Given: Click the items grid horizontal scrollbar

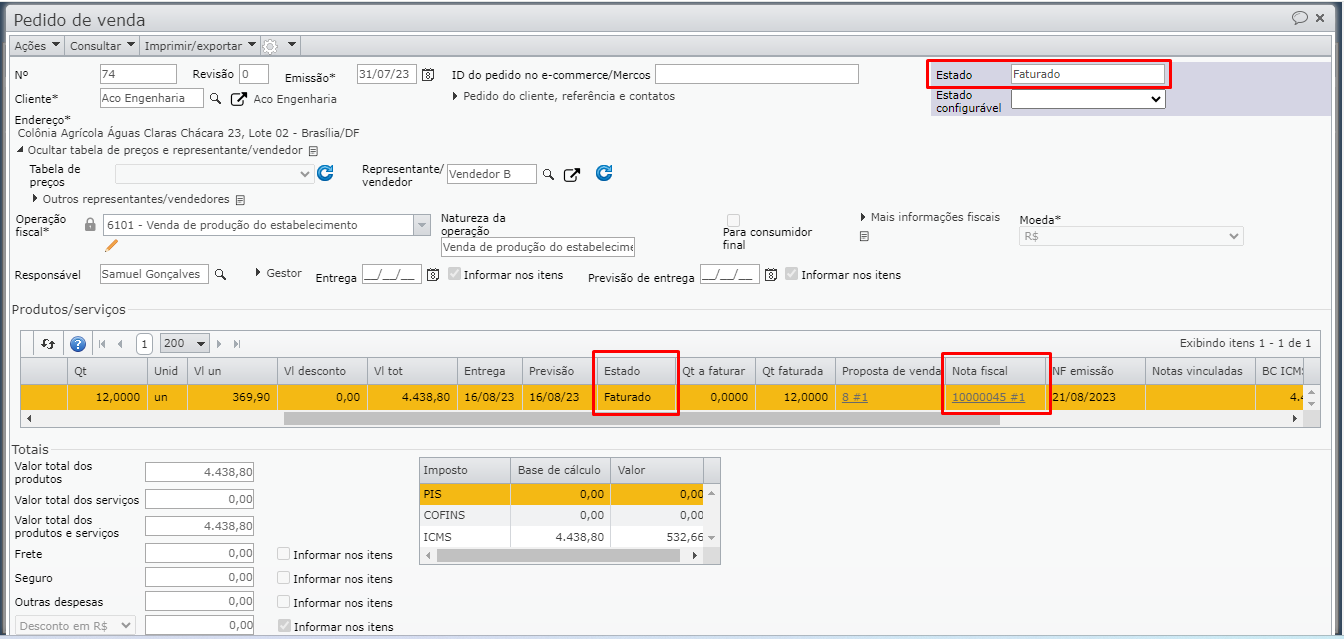Looking at the screenshot, I should click(x=642, y=418).
